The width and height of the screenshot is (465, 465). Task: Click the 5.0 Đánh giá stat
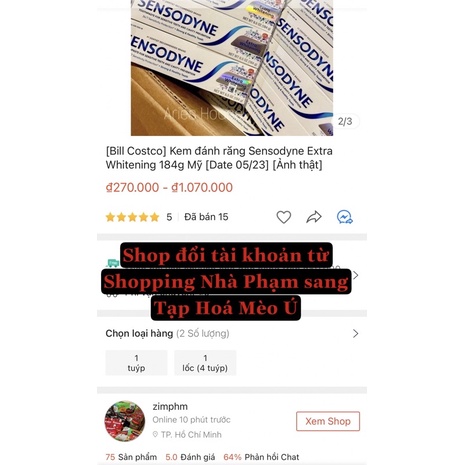pyautogui.click(x=190, y=457)
